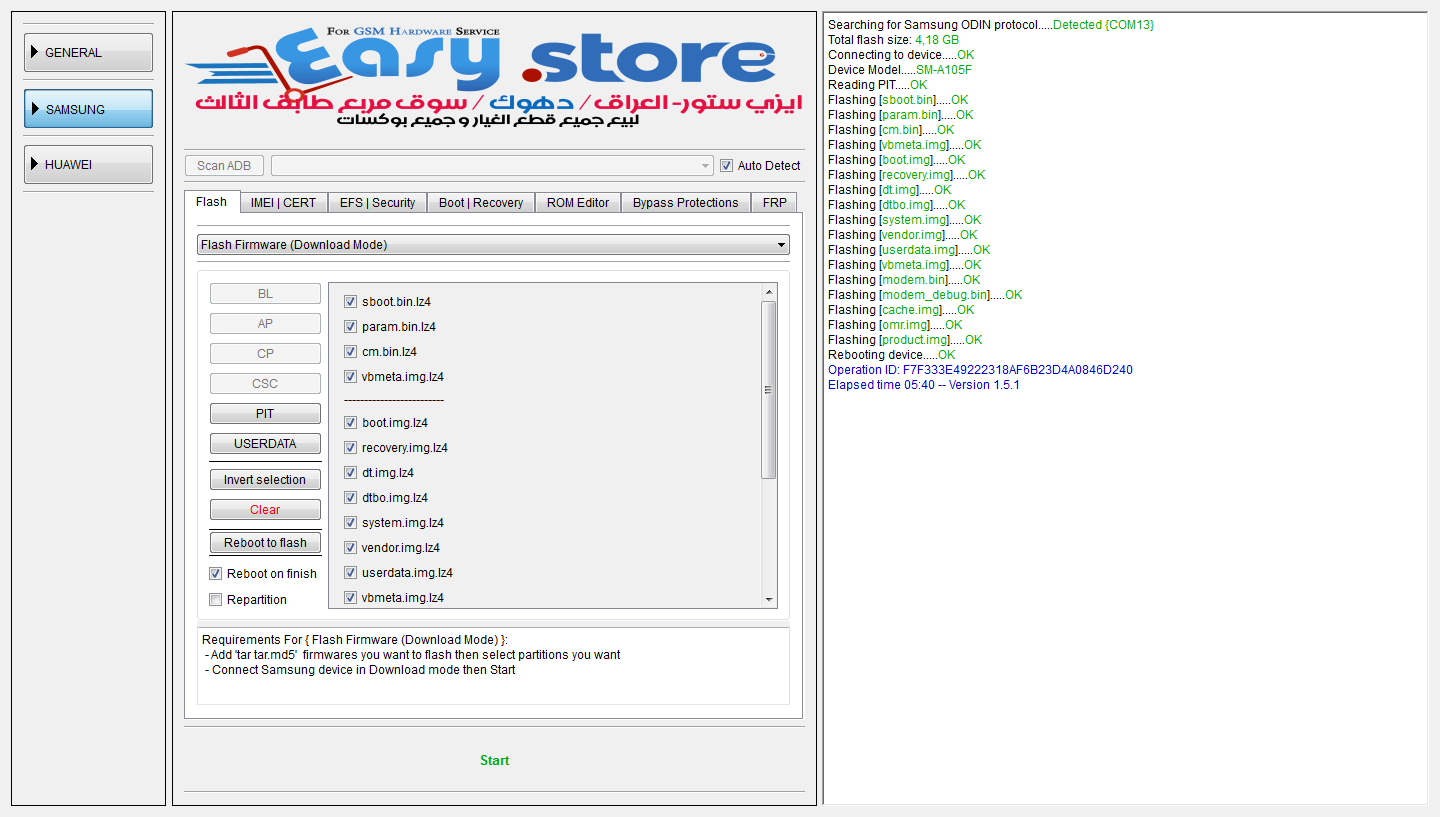Toggle Reboot on finish checkbox
The height and width of the screenshot is (817, 1440).
click(216, 574)
